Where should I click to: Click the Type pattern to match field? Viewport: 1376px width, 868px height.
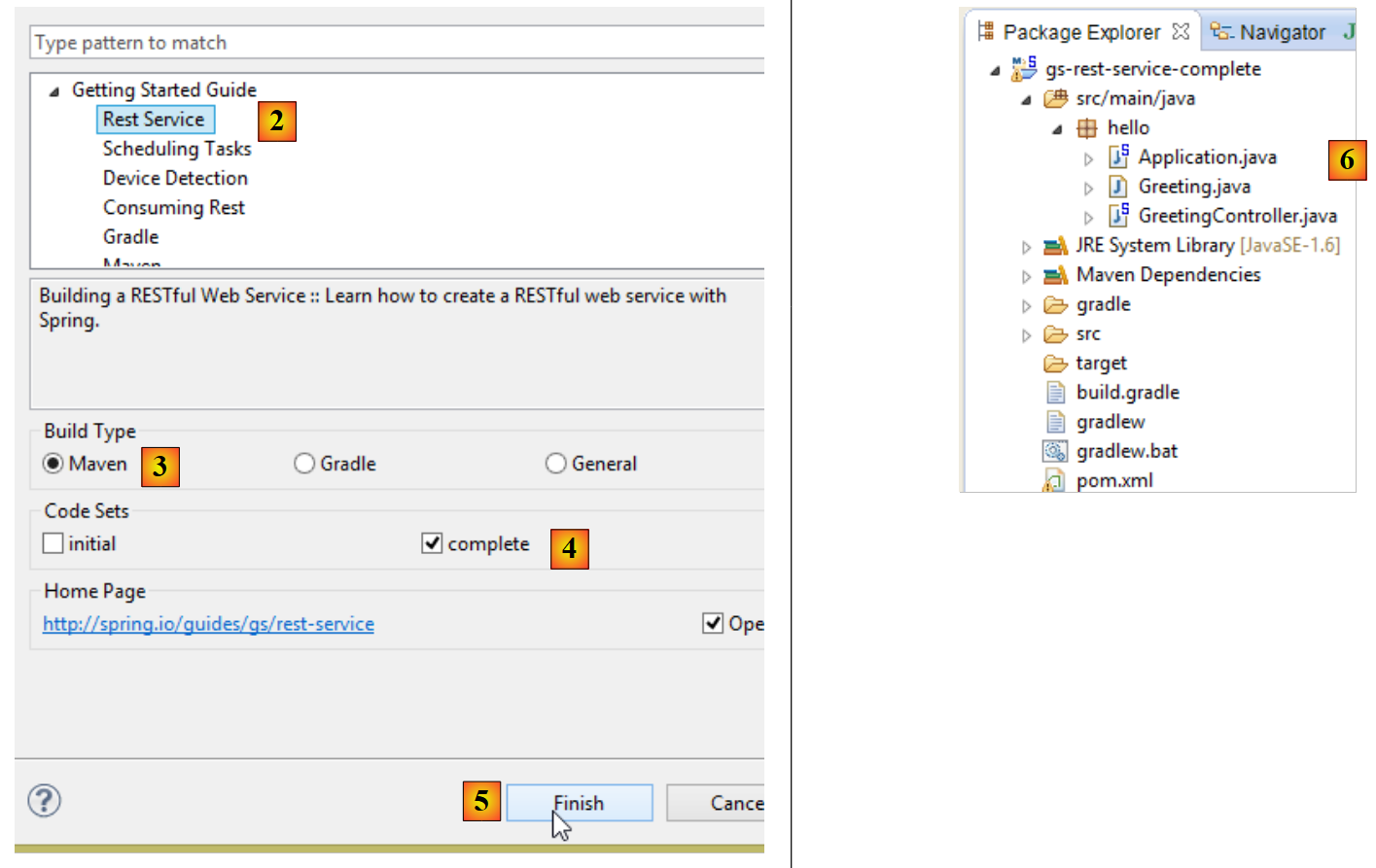[389, 43]
